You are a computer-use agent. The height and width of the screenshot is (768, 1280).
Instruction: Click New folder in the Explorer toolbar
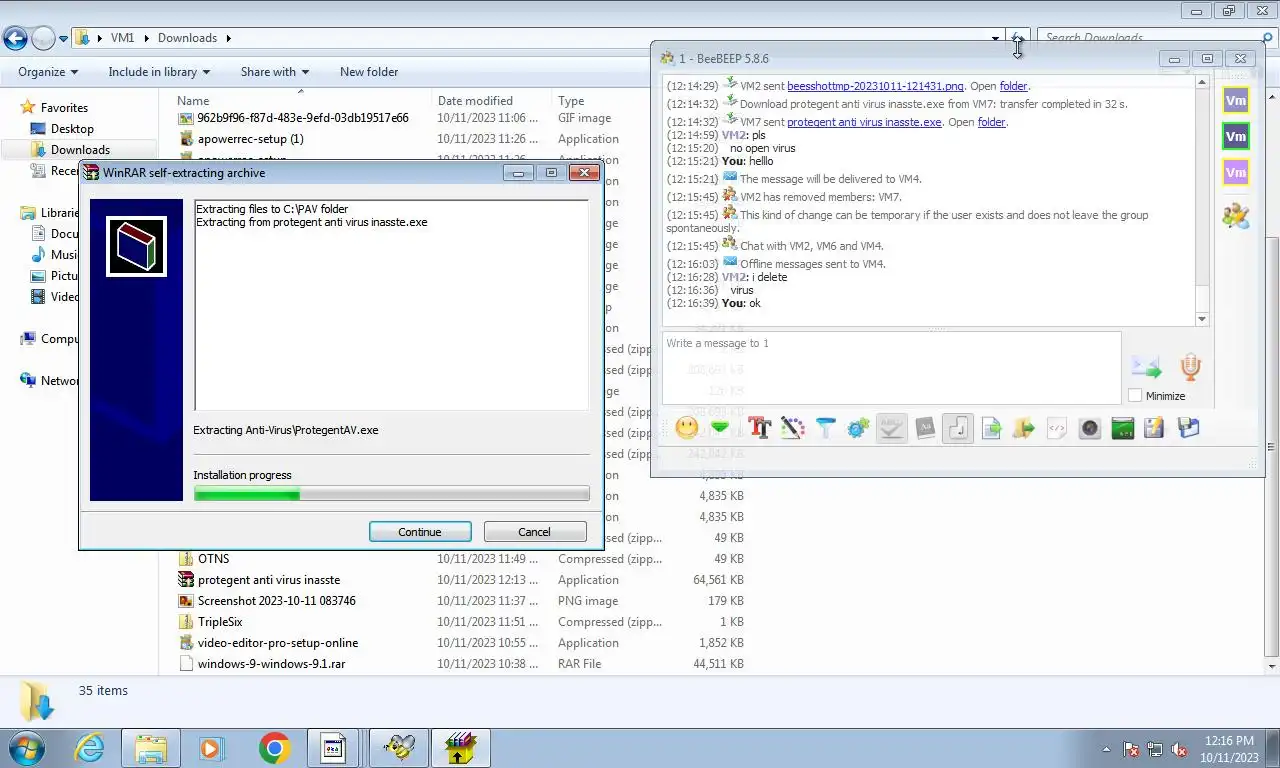(x=369, y=72)
